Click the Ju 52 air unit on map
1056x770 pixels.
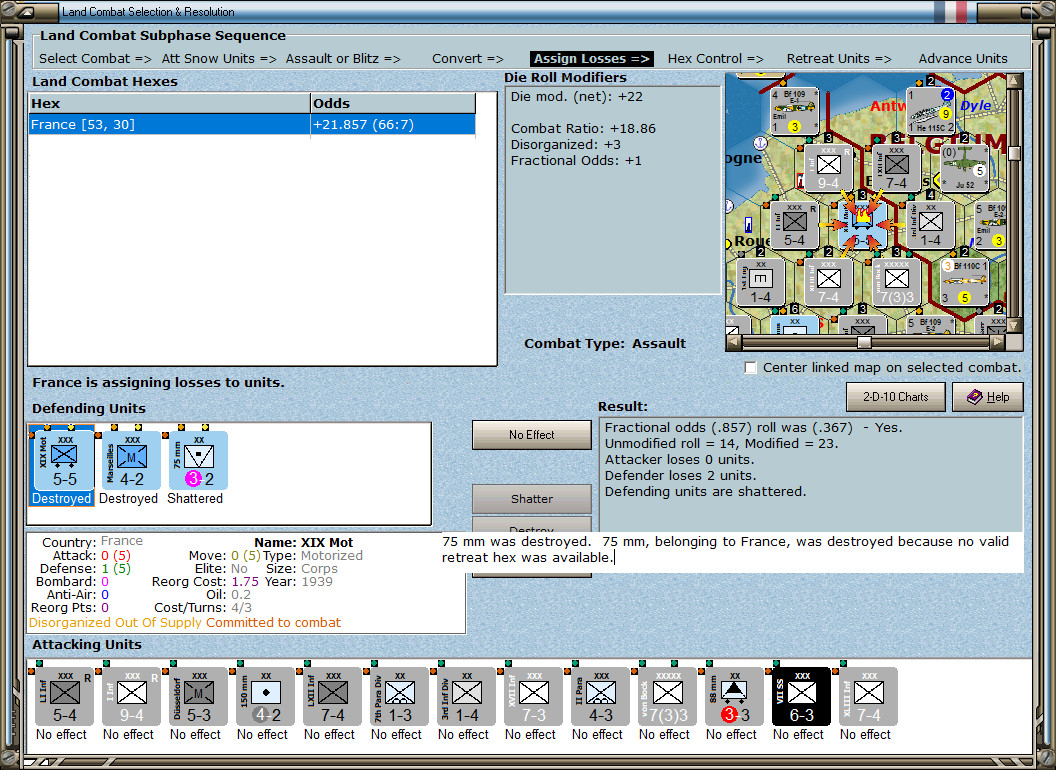point(964,166)
